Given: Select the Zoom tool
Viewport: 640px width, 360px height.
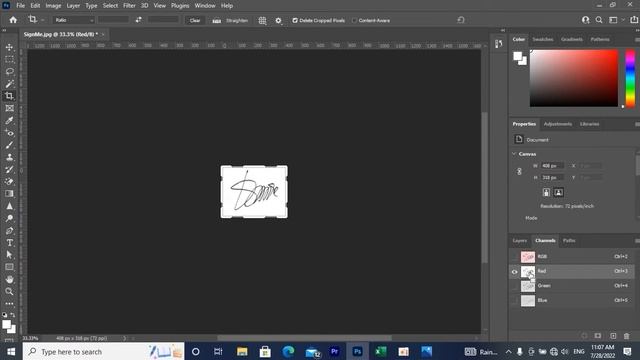Looking at the screenshot, I should pos(9,291).
